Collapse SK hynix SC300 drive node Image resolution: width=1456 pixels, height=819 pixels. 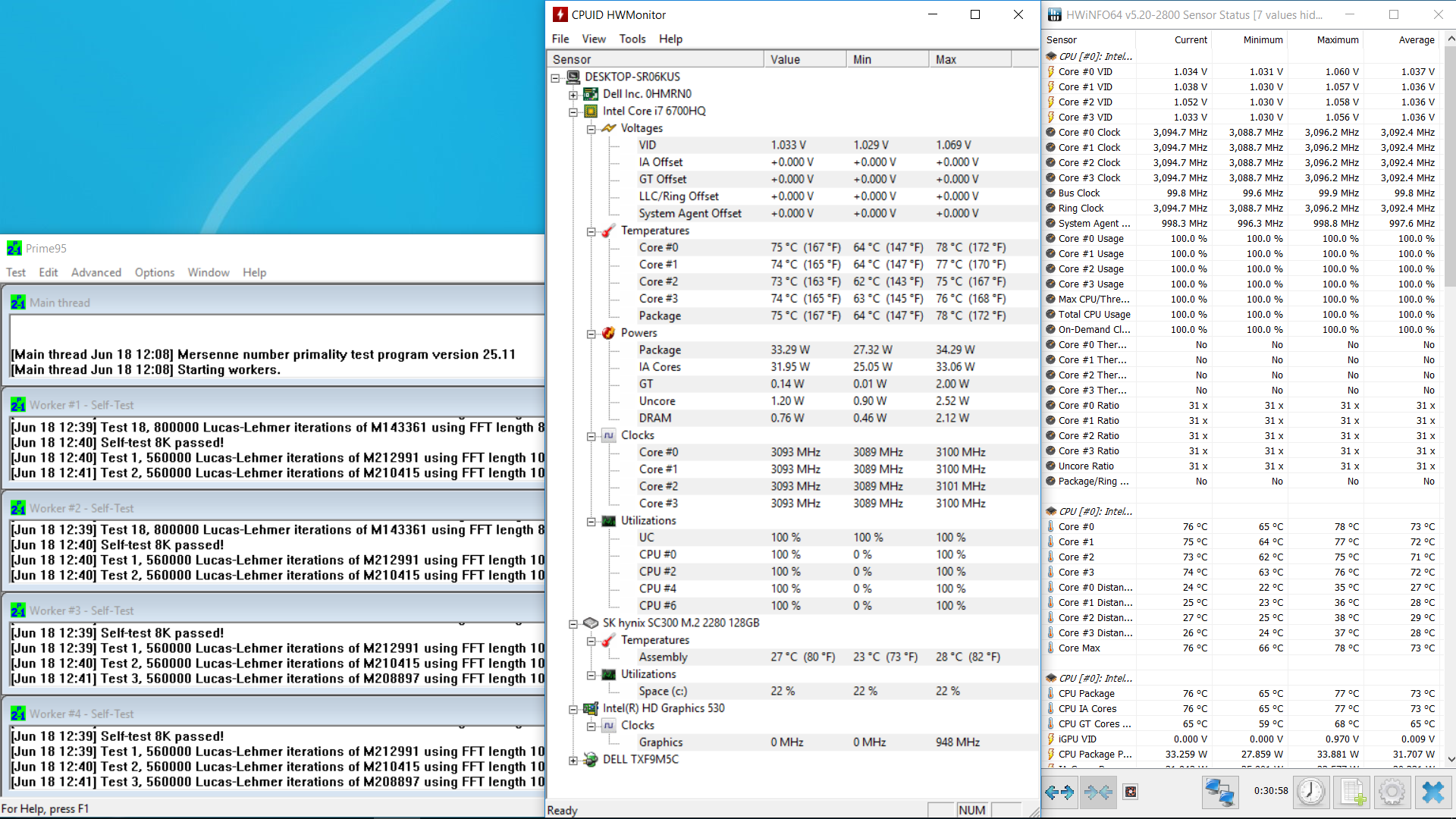pyautogui.click(x=574, y=623)
